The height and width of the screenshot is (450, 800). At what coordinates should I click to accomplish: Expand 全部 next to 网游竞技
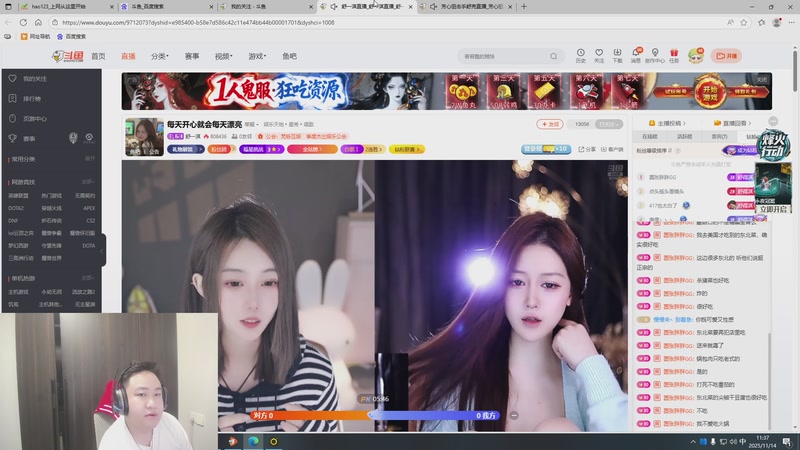pyautogui.click(x=88, y=182)
